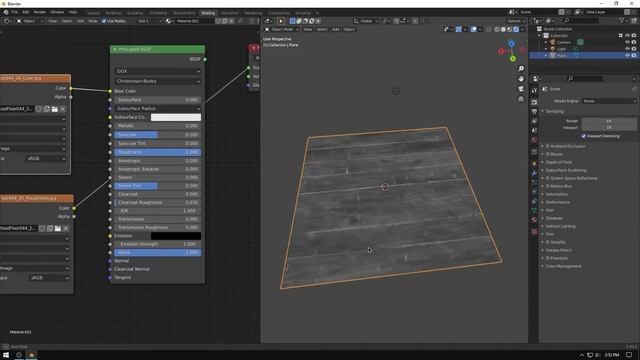Collapse the Principled BSDF node

[115, 49]
